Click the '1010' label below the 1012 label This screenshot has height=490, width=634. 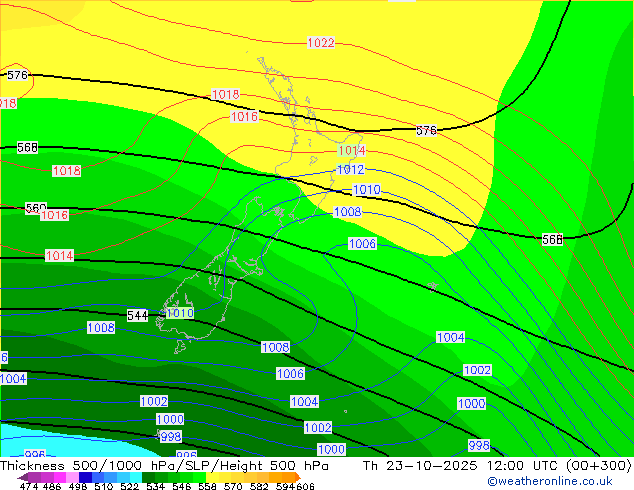coord(367,190)
